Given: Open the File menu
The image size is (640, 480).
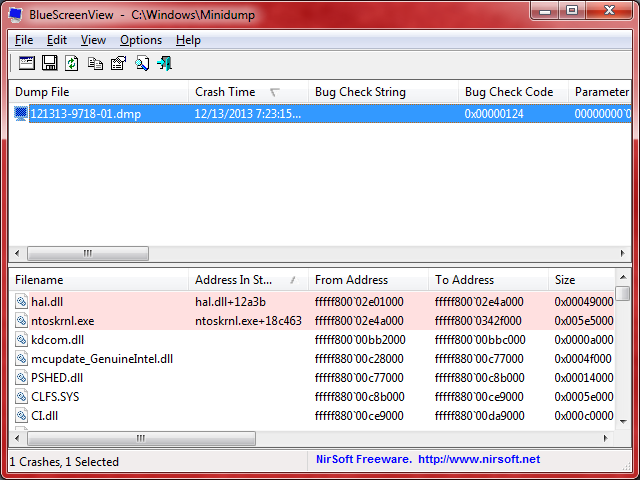Looking at the screenshot, I should pos(24,40).
